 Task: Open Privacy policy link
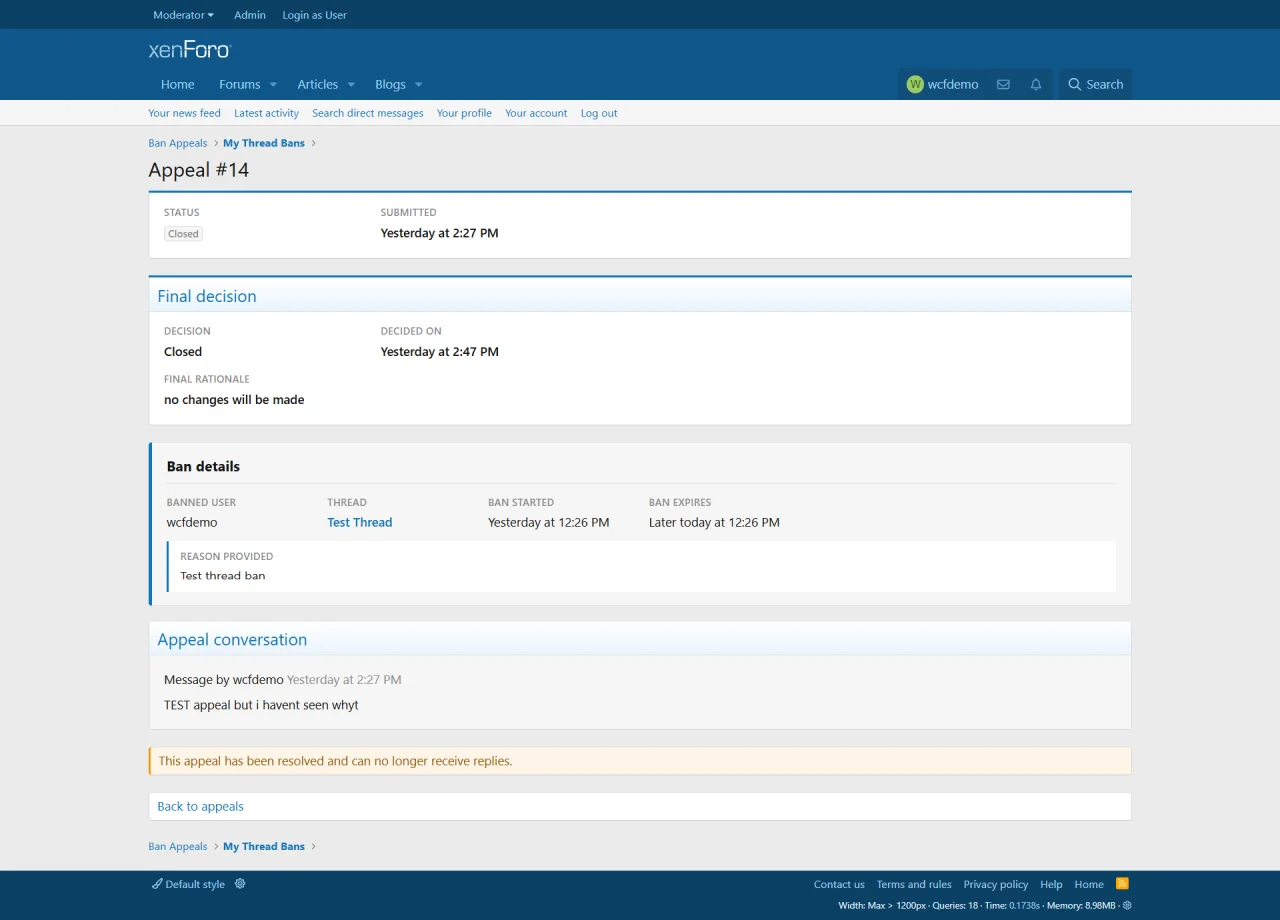[996, 884]
